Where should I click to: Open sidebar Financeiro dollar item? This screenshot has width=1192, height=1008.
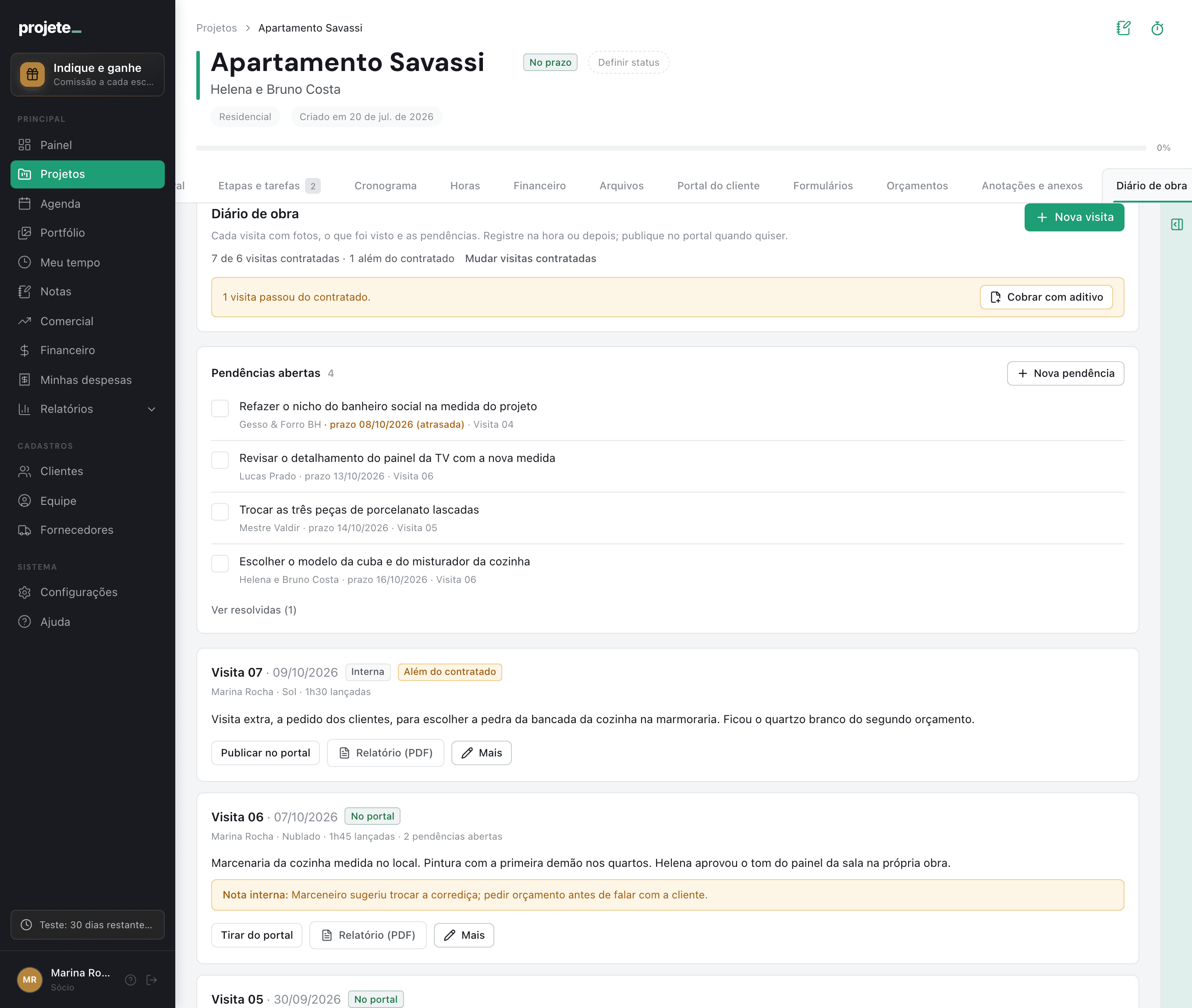coord(88,350)
